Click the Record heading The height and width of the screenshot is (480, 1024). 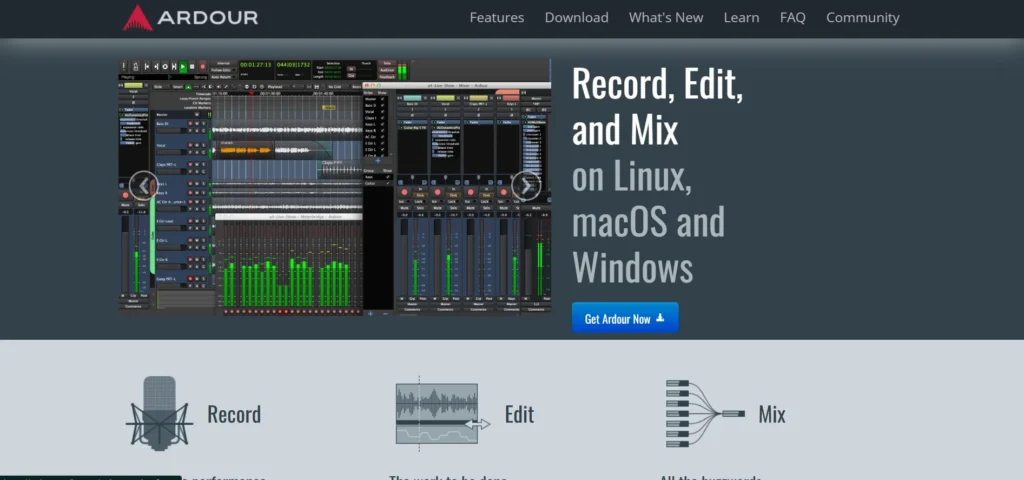click(x=234, y=414)
